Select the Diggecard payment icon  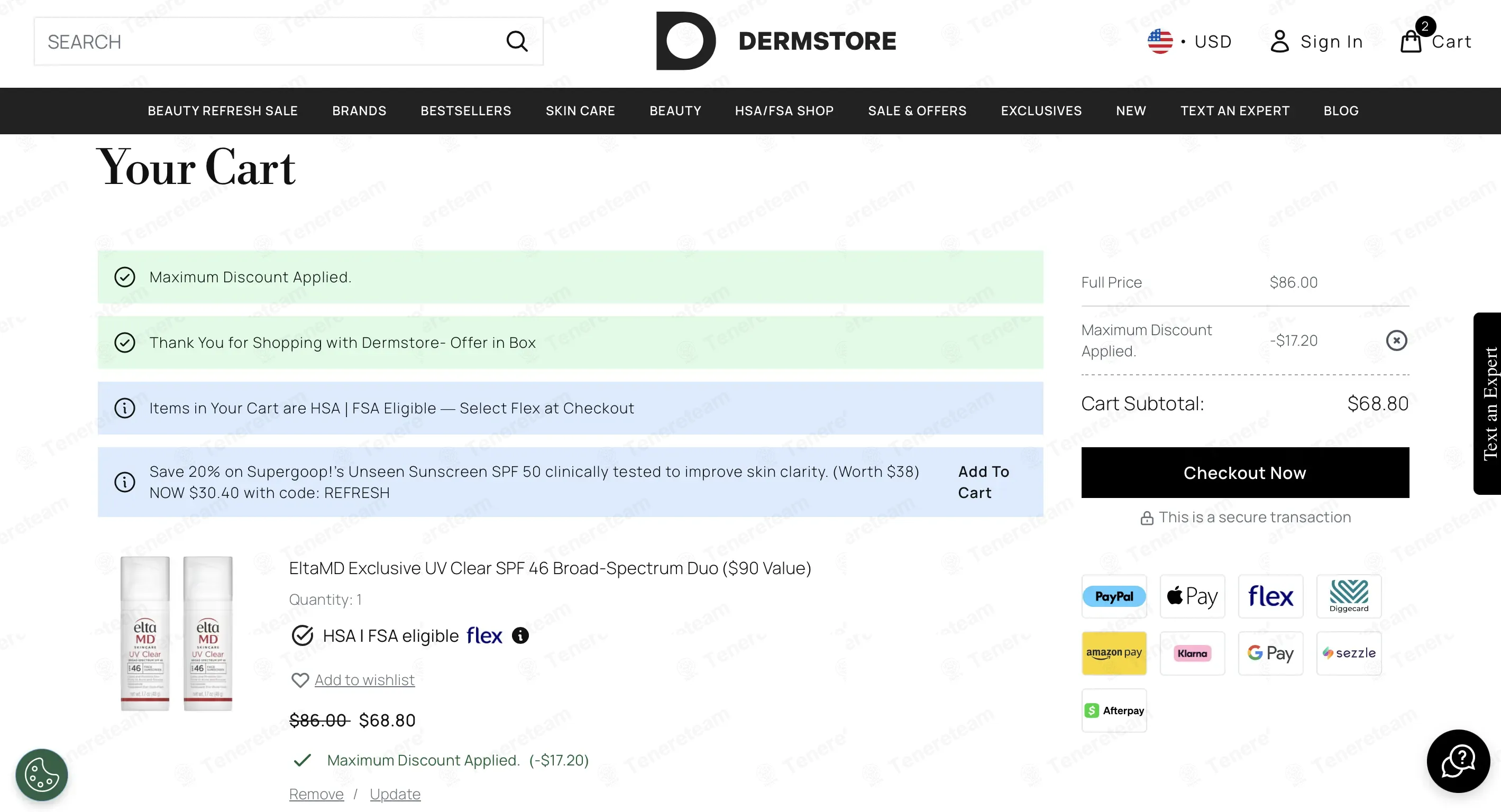1349,596
